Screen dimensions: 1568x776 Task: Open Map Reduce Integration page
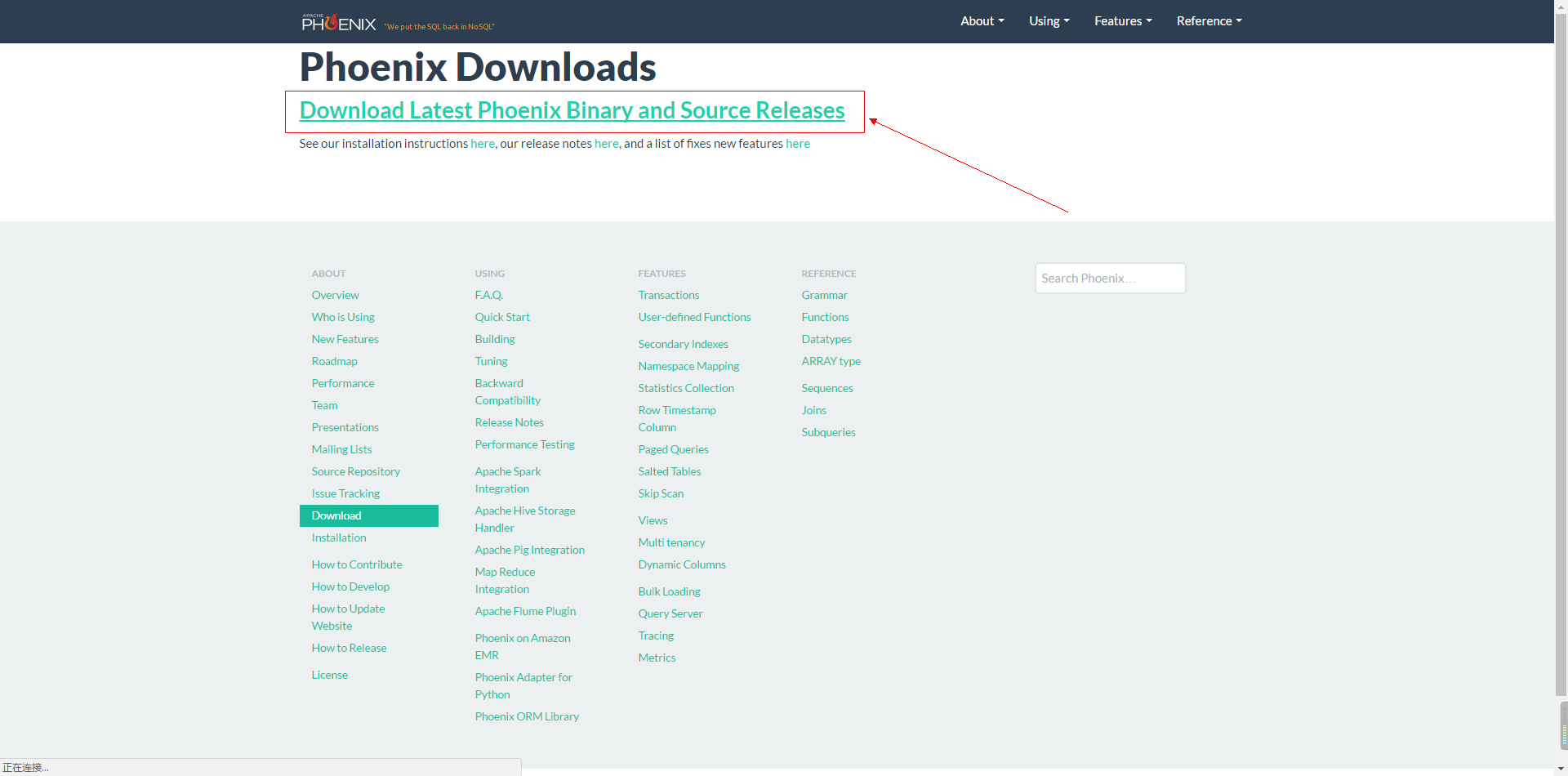pyautogui.click(x=505, y=581)
